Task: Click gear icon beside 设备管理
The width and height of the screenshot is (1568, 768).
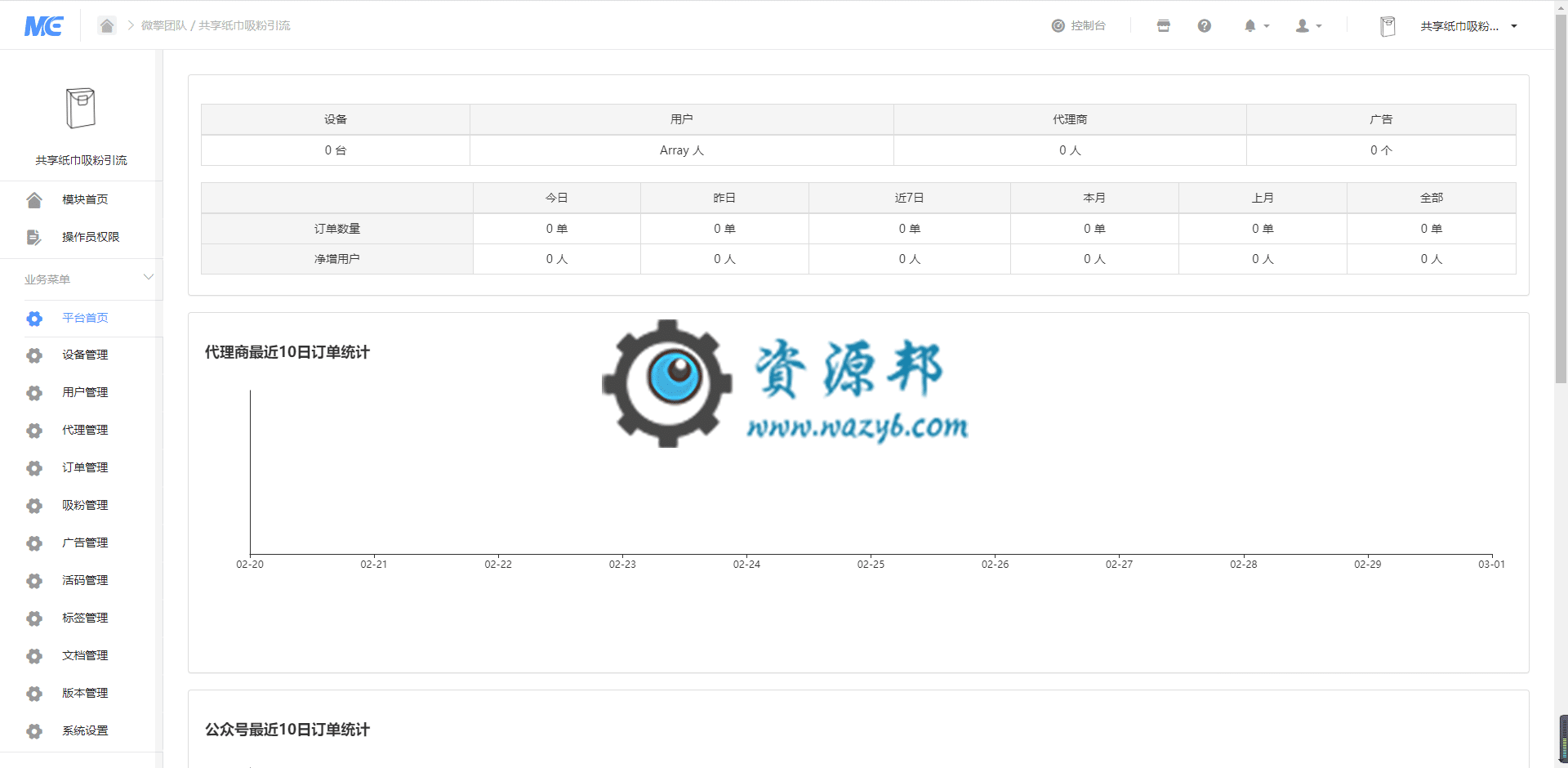Action: point(34,355)
